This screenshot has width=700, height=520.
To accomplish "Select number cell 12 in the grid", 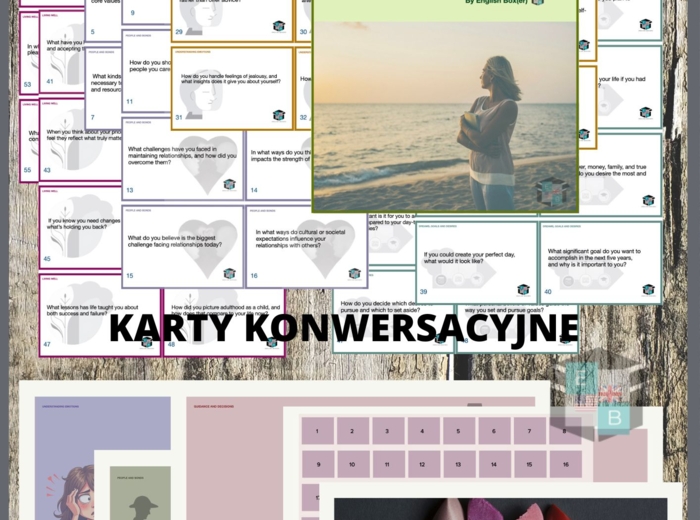I will coord(423,464).
